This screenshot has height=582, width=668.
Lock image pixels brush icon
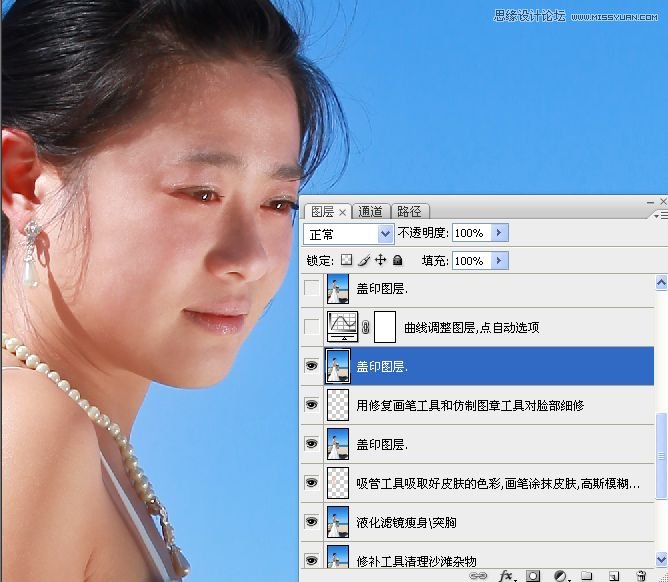pyautogui.click(x=364, y=259)
